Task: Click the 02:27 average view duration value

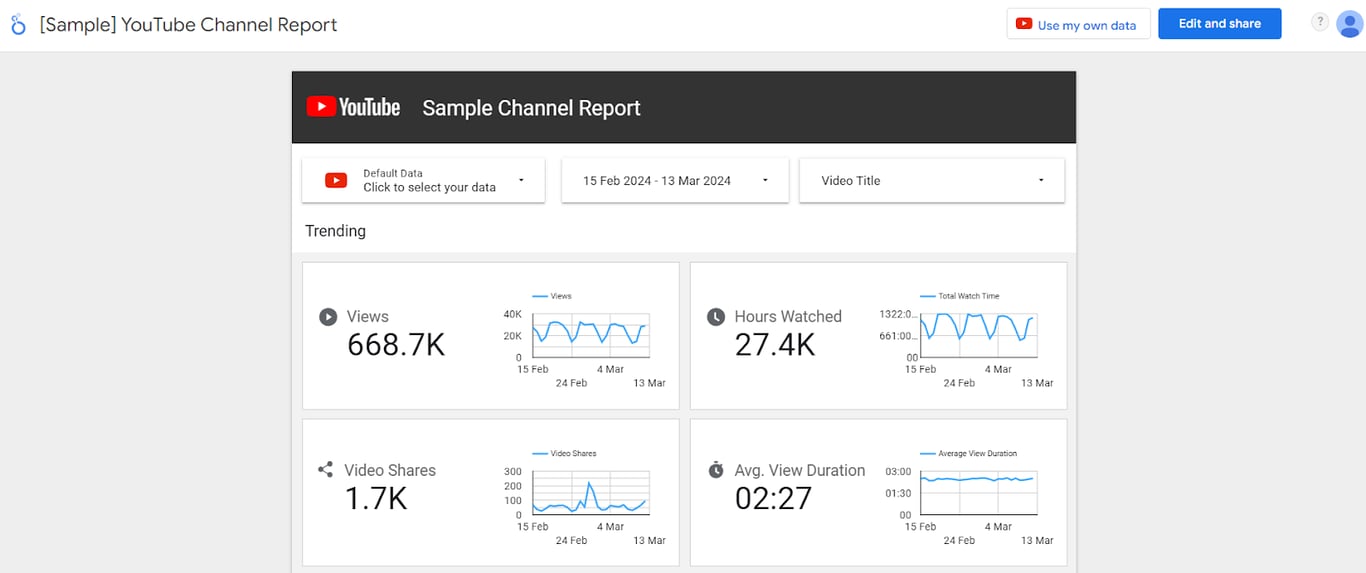Action: [773, 498]
